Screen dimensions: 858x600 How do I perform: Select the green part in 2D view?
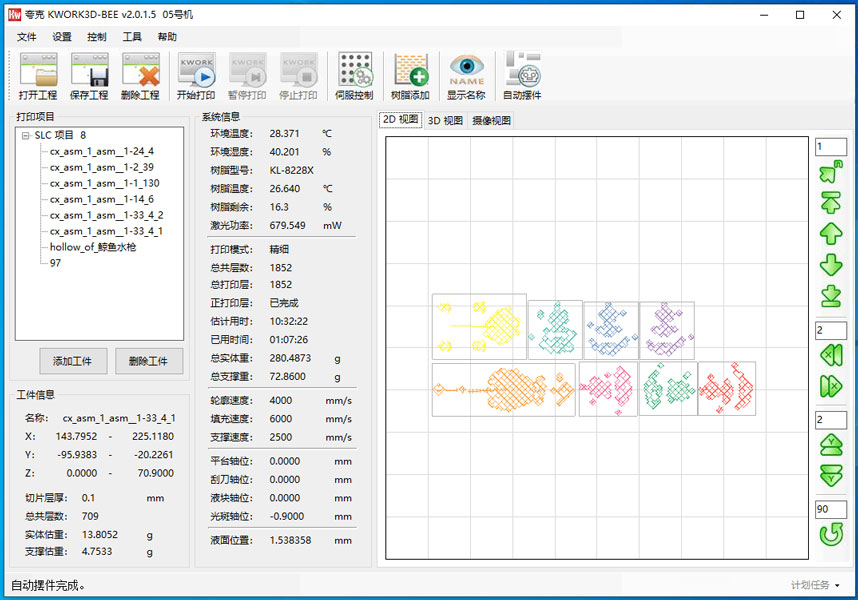pos(668,389)
